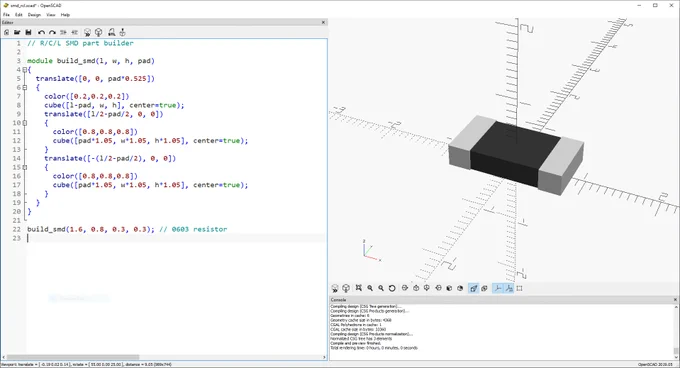Export the model as STL
This screenshot has width=680, height=368.
(x=111, y=33)
